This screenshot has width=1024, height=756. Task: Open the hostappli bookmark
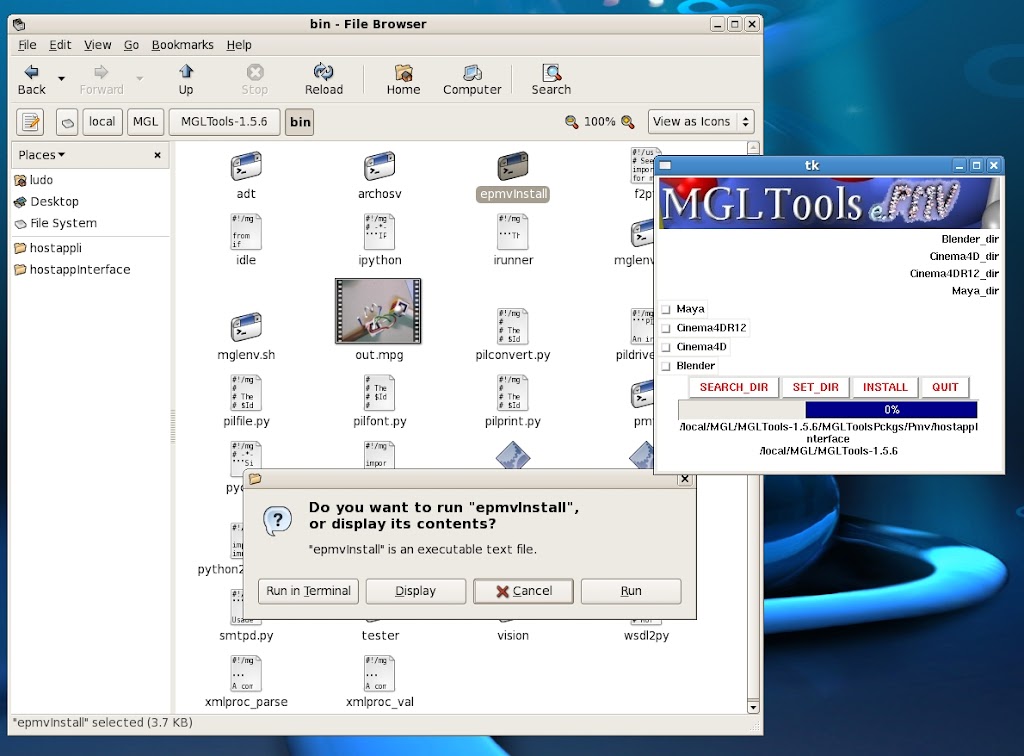coord(48,247)
